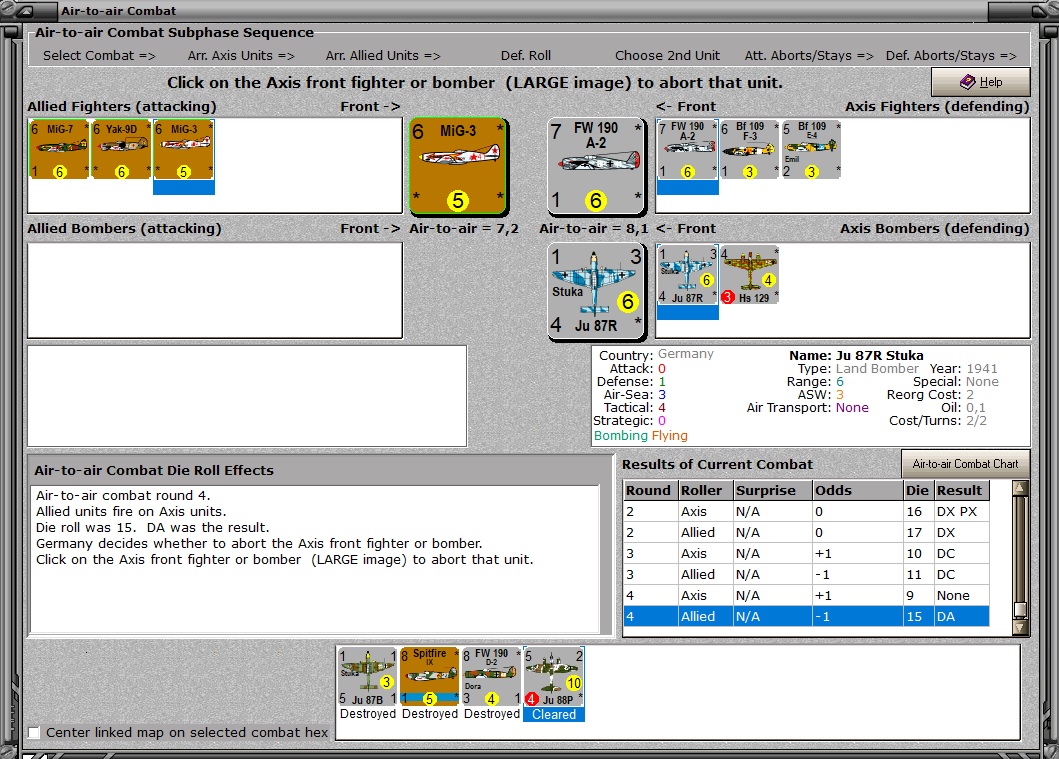Viewport: 1059px width, 759px height.
Task: Click the Air Transport None value
Action: [x=852, y=408]
